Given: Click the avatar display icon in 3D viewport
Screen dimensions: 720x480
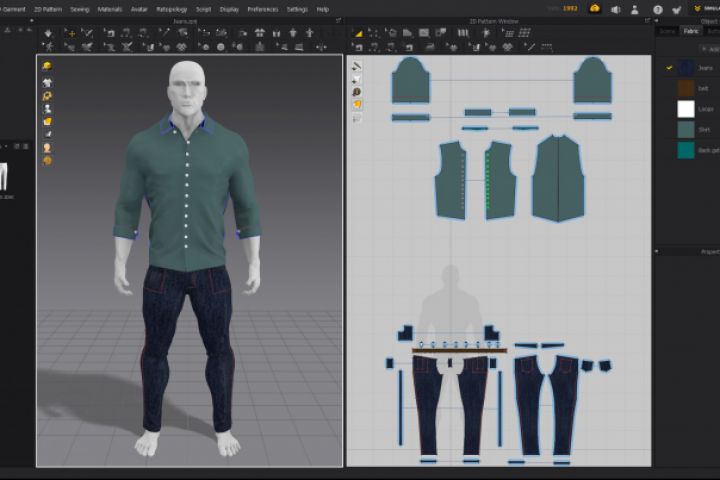Looking at the screenshot, I should (47, 108).
